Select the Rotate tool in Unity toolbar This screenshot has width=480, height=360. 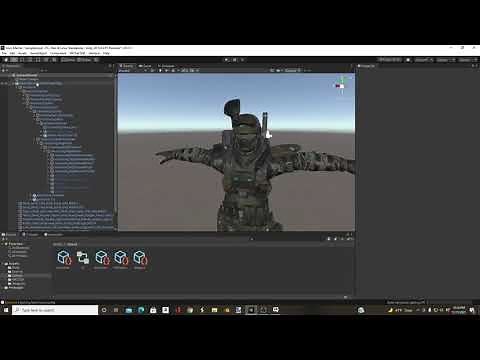[x=22, y=60]
